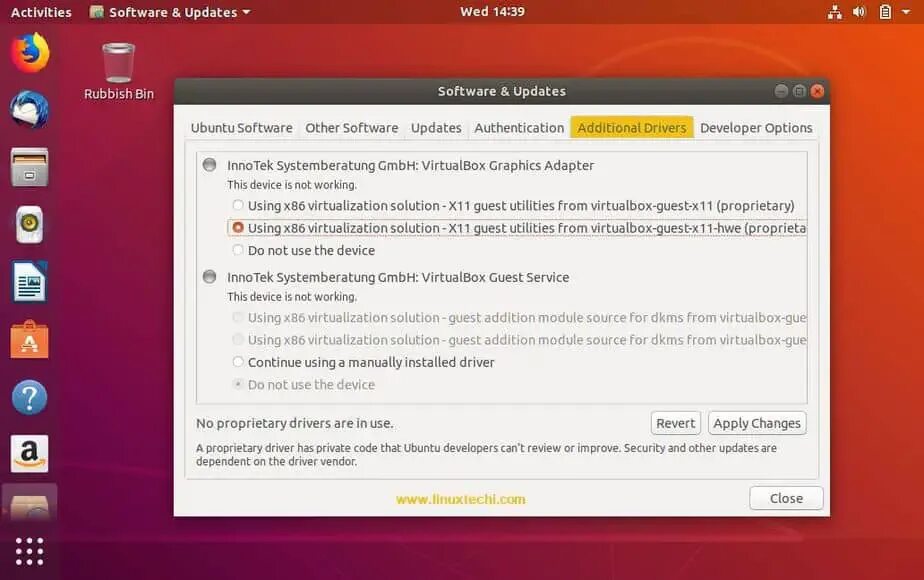The image size is (924, 580).
Task: Close the window with red X button
Action: (x=817, y=91)
